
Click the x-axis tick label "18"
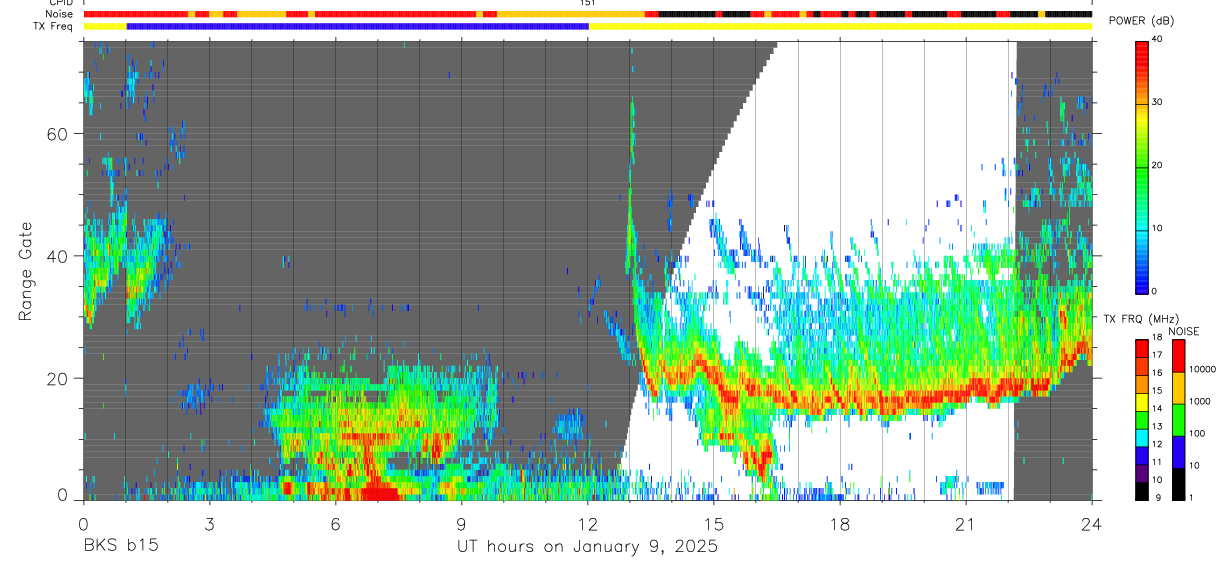coord(840,523)
